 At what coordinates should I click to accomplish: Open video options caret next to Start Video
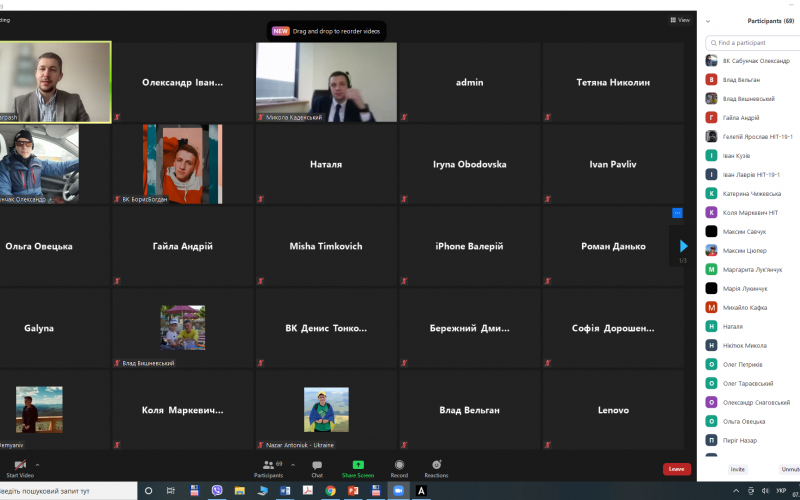(37, 465)
